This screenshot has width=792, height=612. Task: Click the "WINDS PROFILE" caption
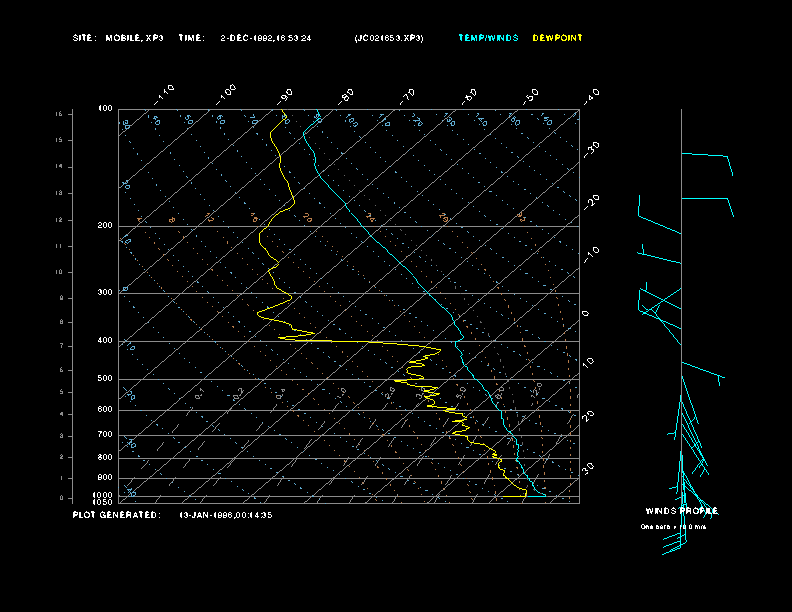681,511
